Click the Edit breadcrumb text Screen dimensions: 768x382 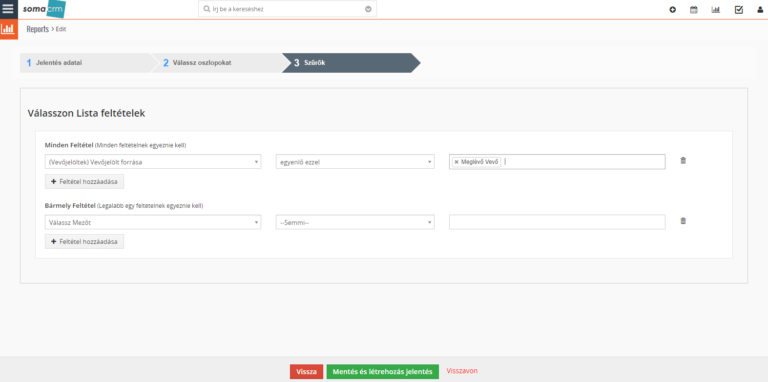tap(61, 29)
